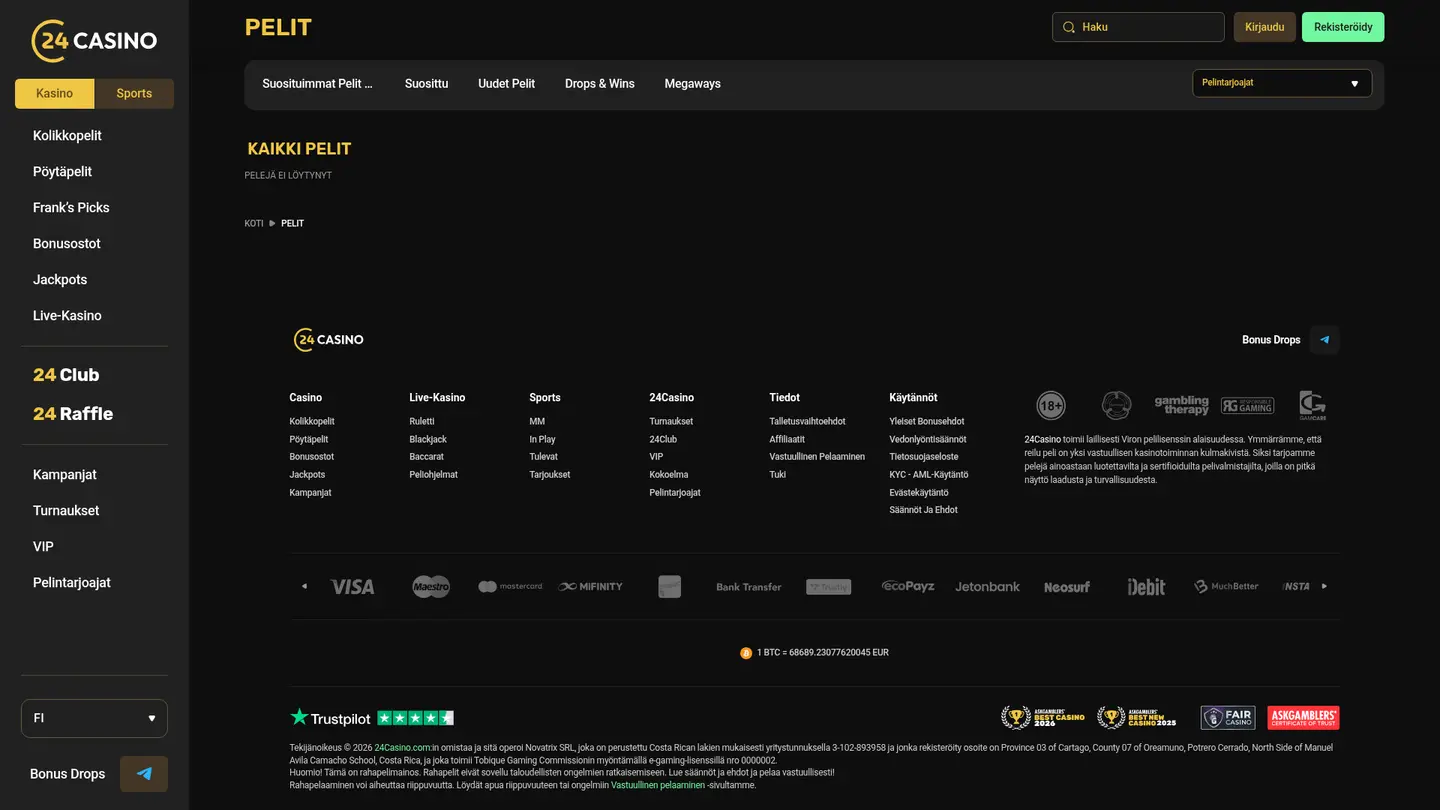The height and width of the screenshot is (810, 1440).
Task: Open the Vastuullinen pelaaminen link in disclaimer
Action: (658, 786)
